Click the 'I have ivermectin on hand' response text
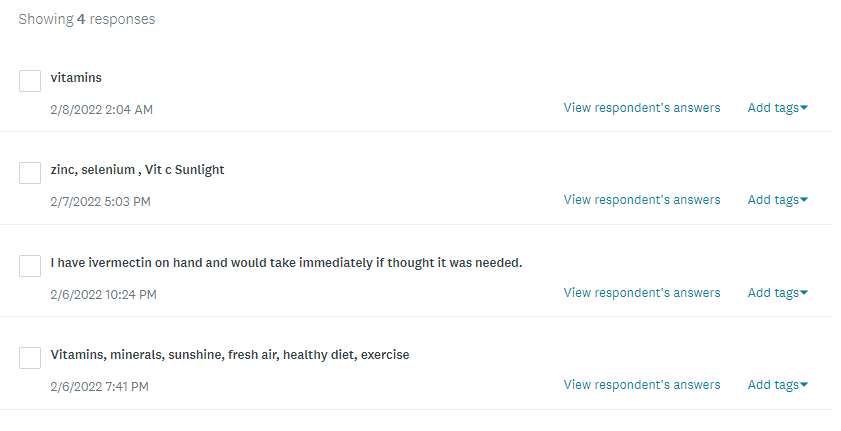The image size is (841, 431). coord(286,263)
